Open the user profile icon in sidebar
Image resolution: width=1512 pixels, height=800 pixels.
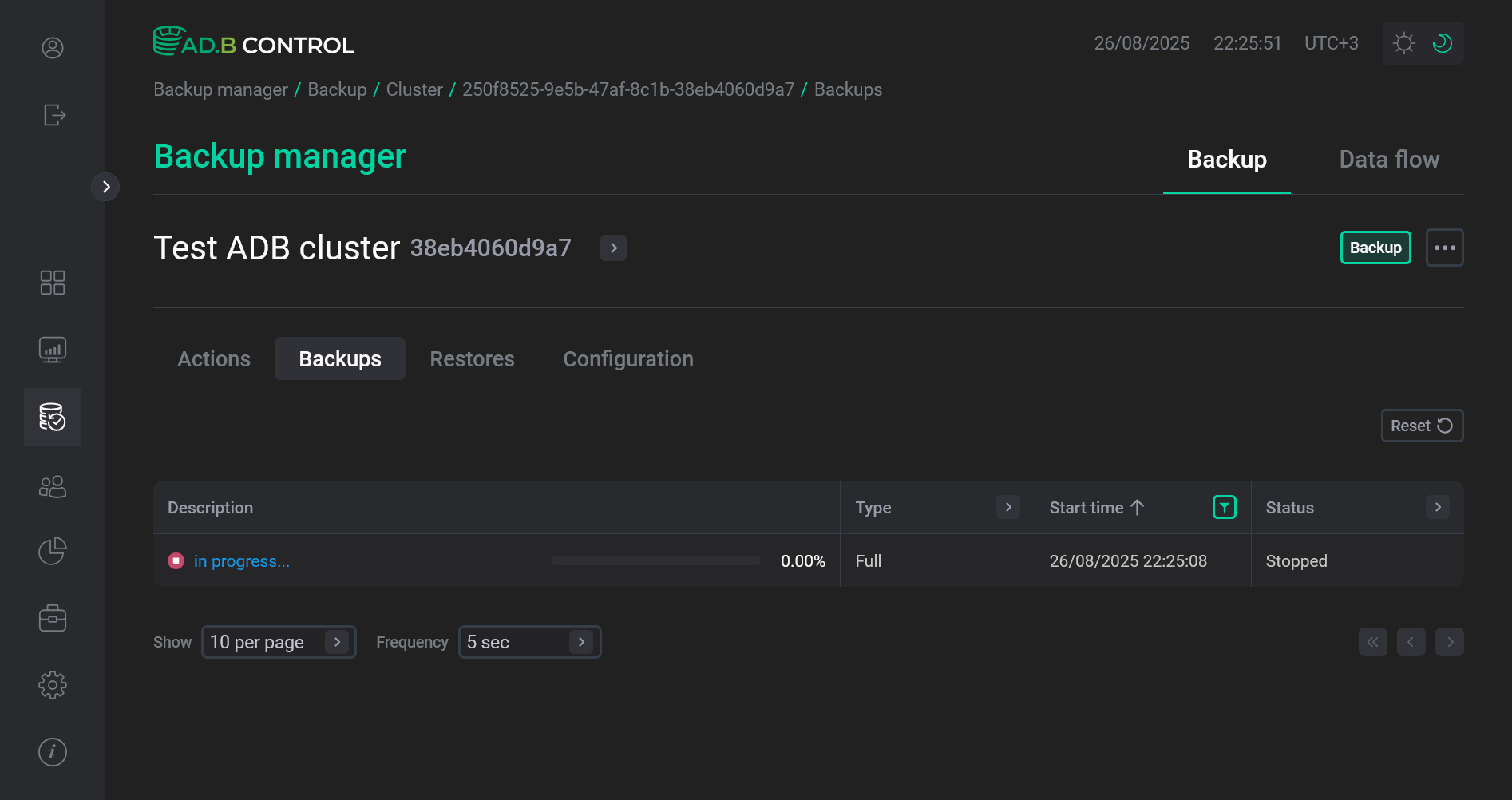coord(53,48)
